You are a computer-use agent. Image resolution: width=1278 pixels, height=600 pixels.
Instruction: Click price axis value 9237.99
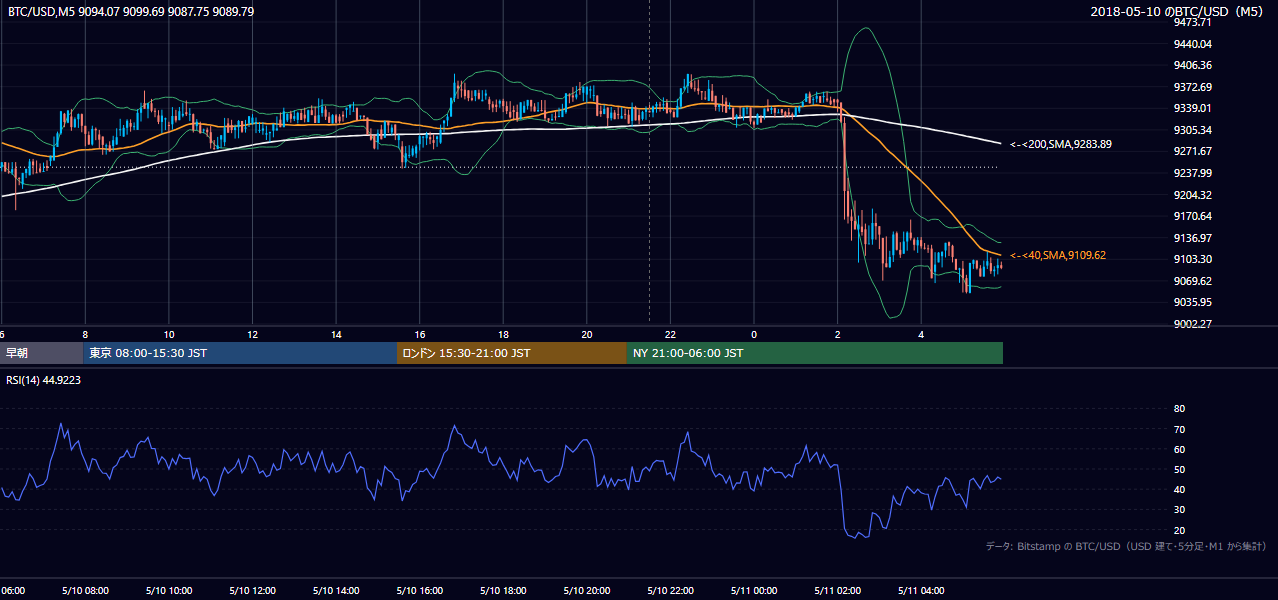[1192, 173]
